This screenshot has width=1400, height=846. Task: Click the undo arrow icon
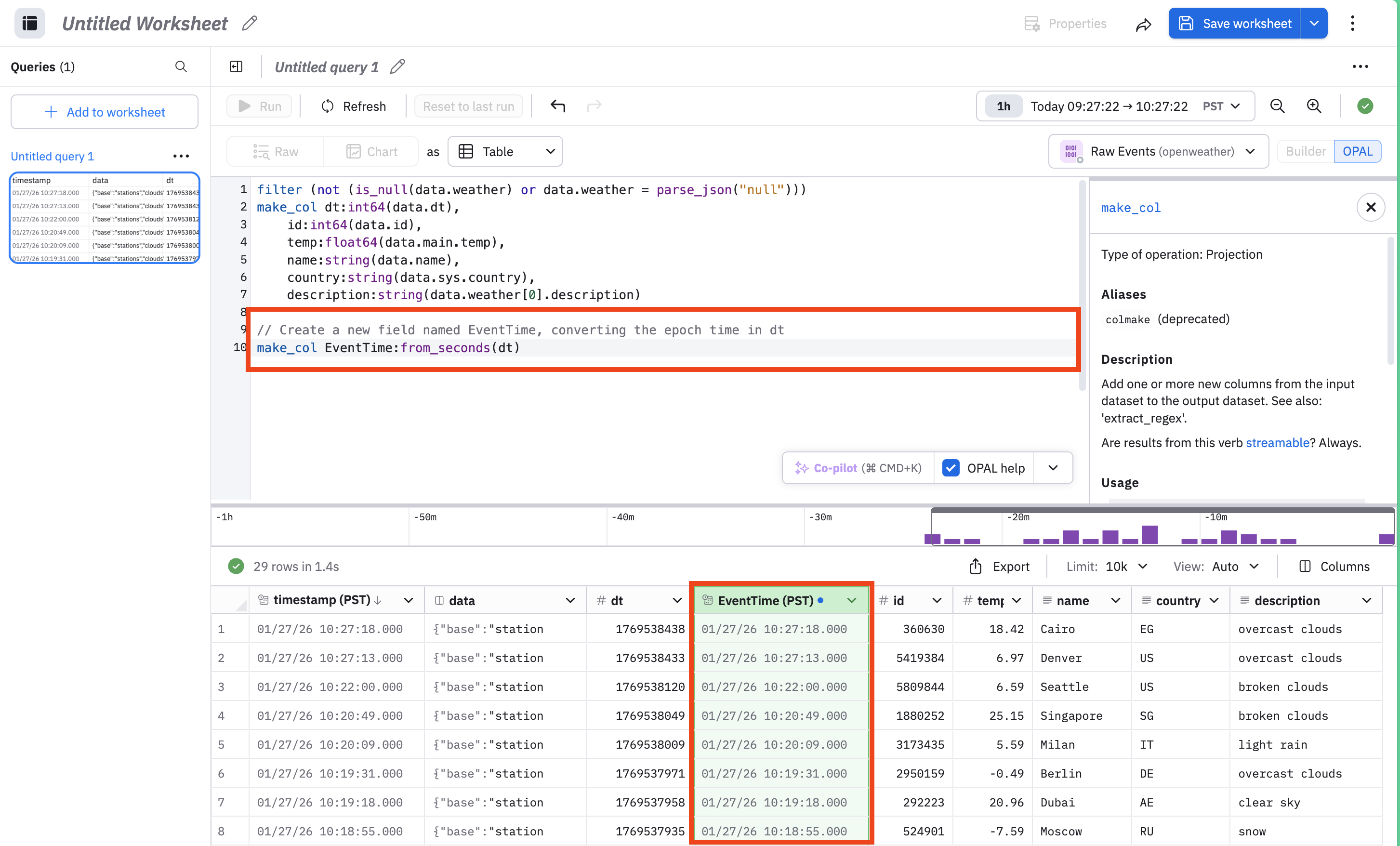[557, 106]
